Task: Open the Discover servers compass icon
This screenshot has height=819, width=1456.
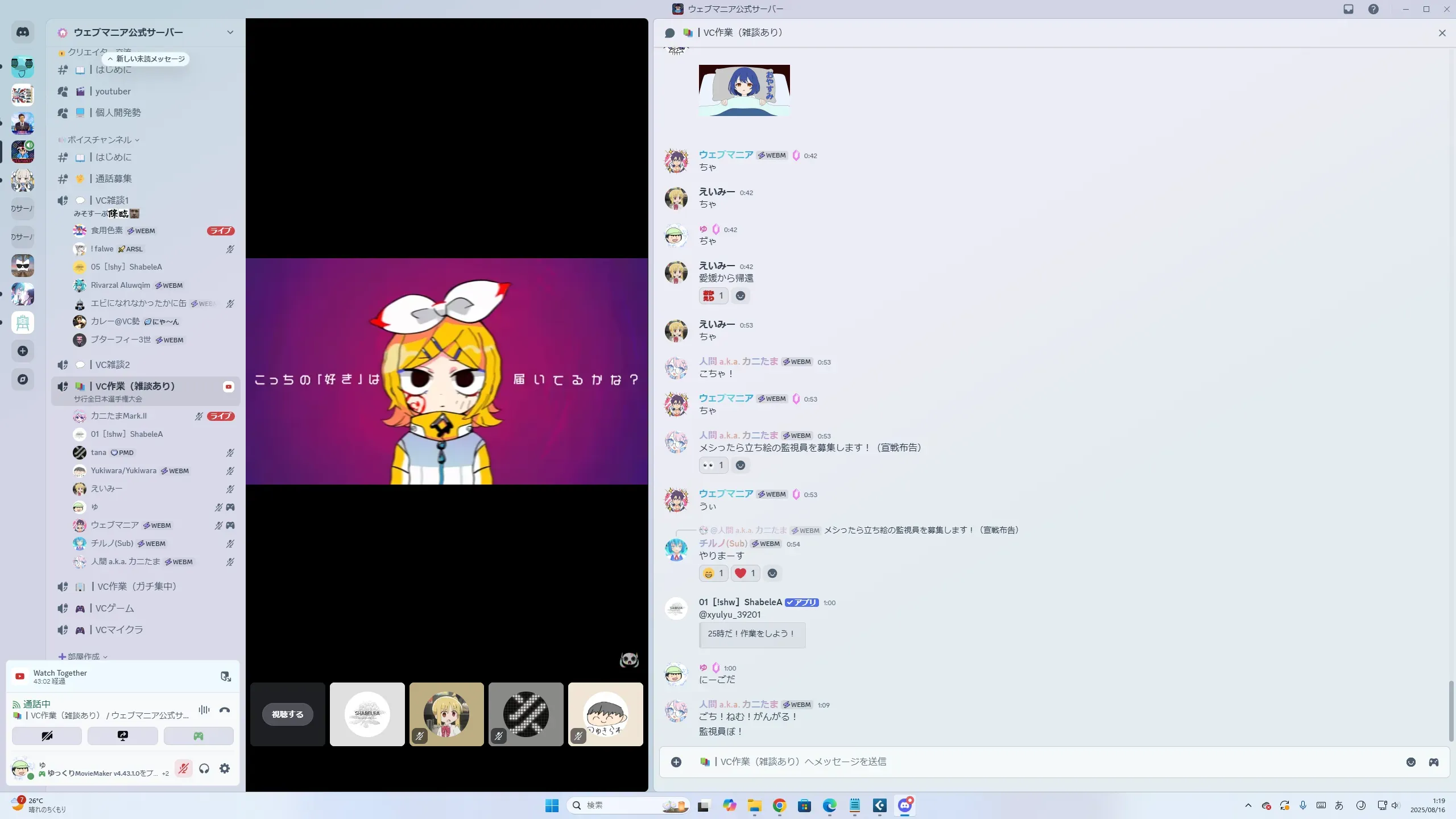Action: pos(23,379)
